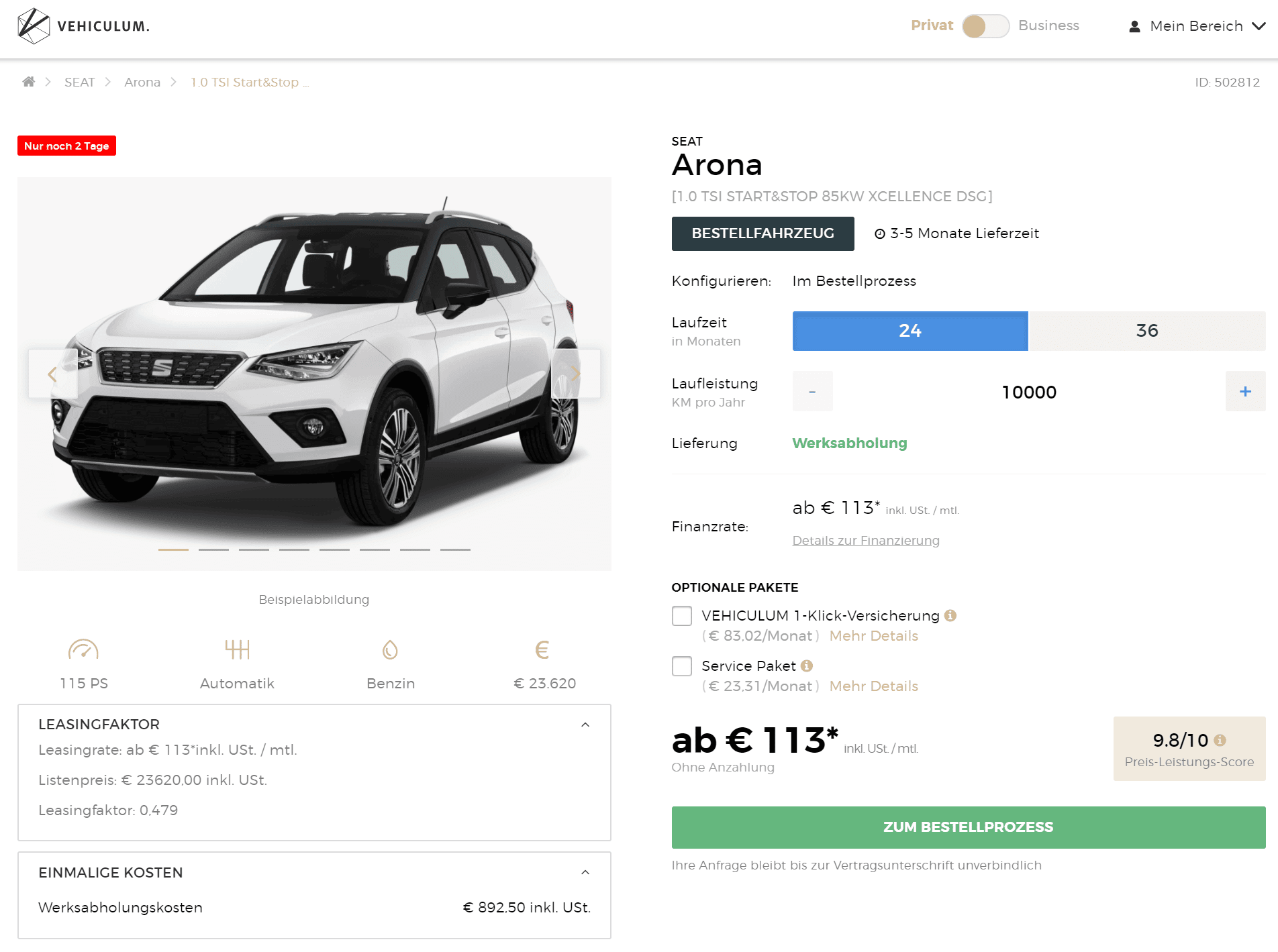Open info icon on Preis-Leistungs-Score
The width and height of the screenshot is (1278, 952).
click(1220, 740)
